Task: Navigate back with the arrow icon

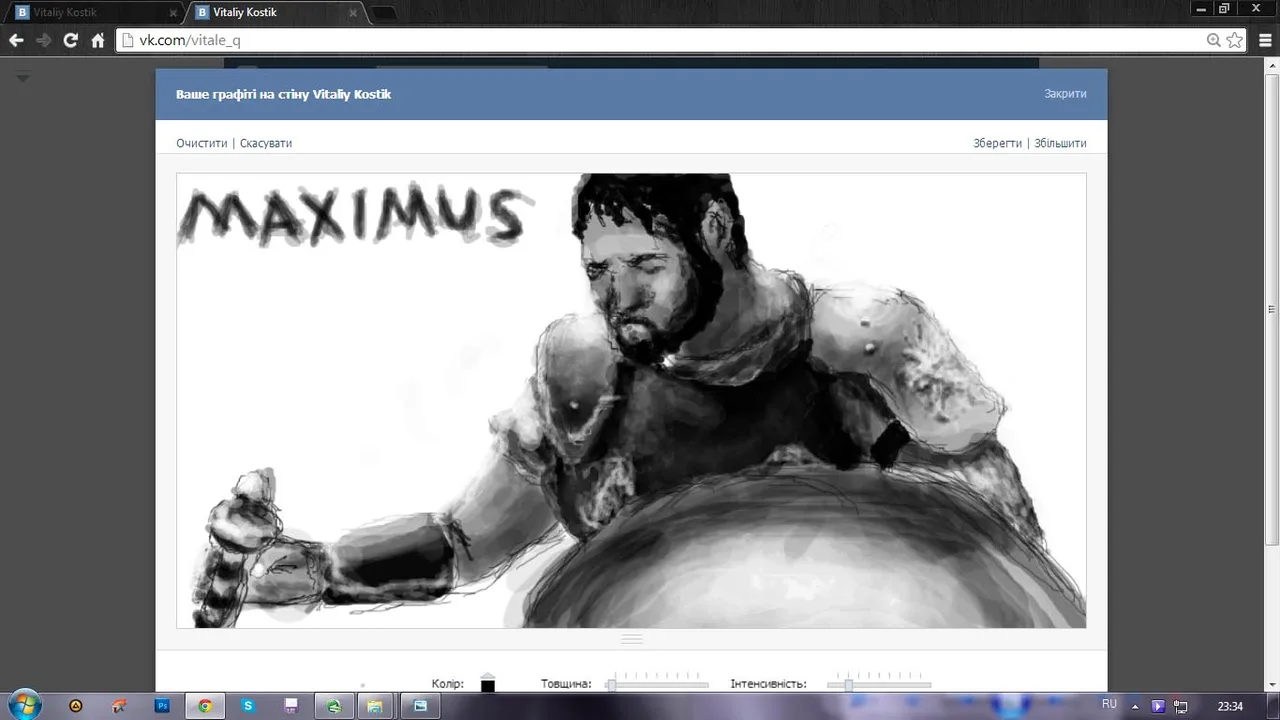Action: point(16,40)
